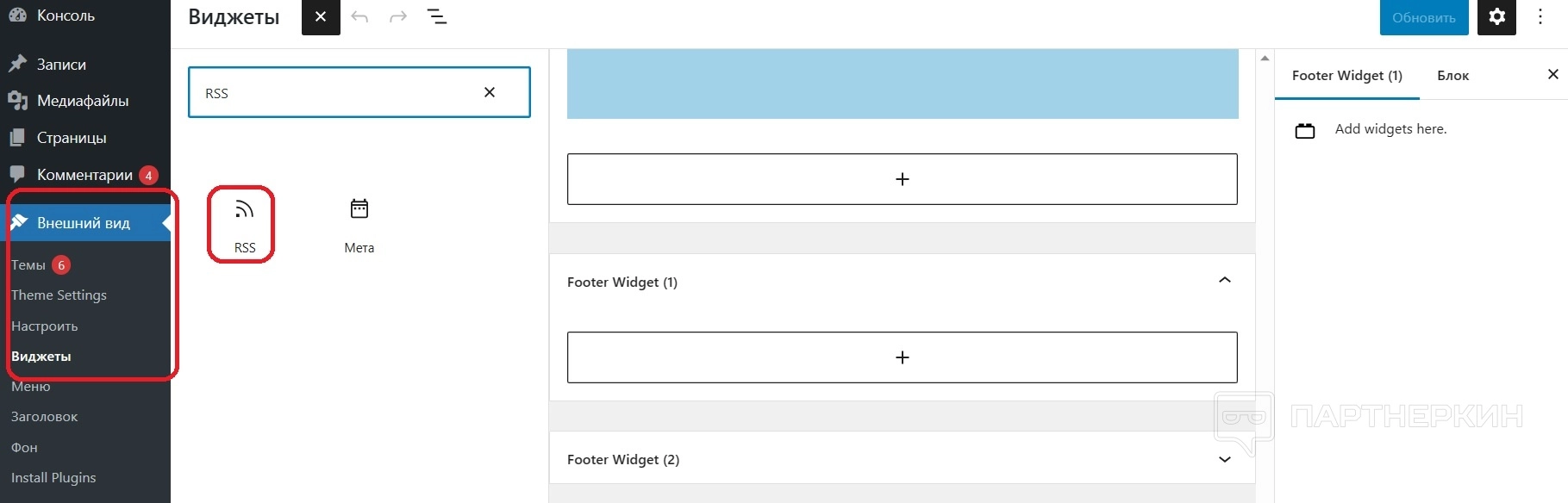1568x503 pixels.
Task: Click the Обновить button
Action: point(1423,17)
